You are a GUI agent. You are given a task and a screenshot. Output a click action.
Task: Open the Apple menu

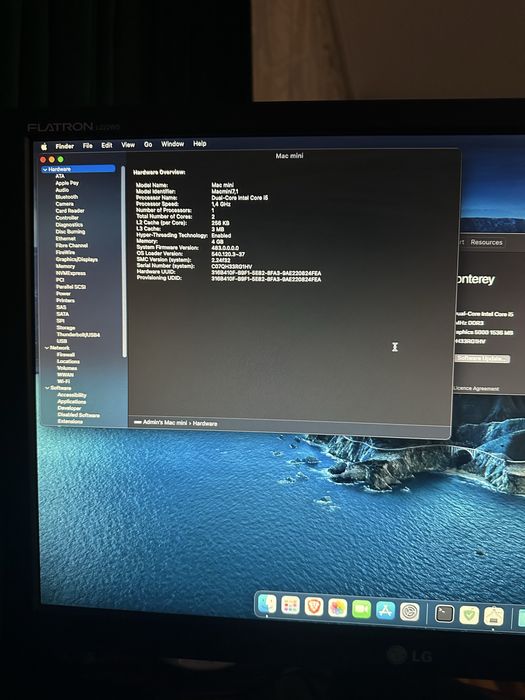pos(44,147)
